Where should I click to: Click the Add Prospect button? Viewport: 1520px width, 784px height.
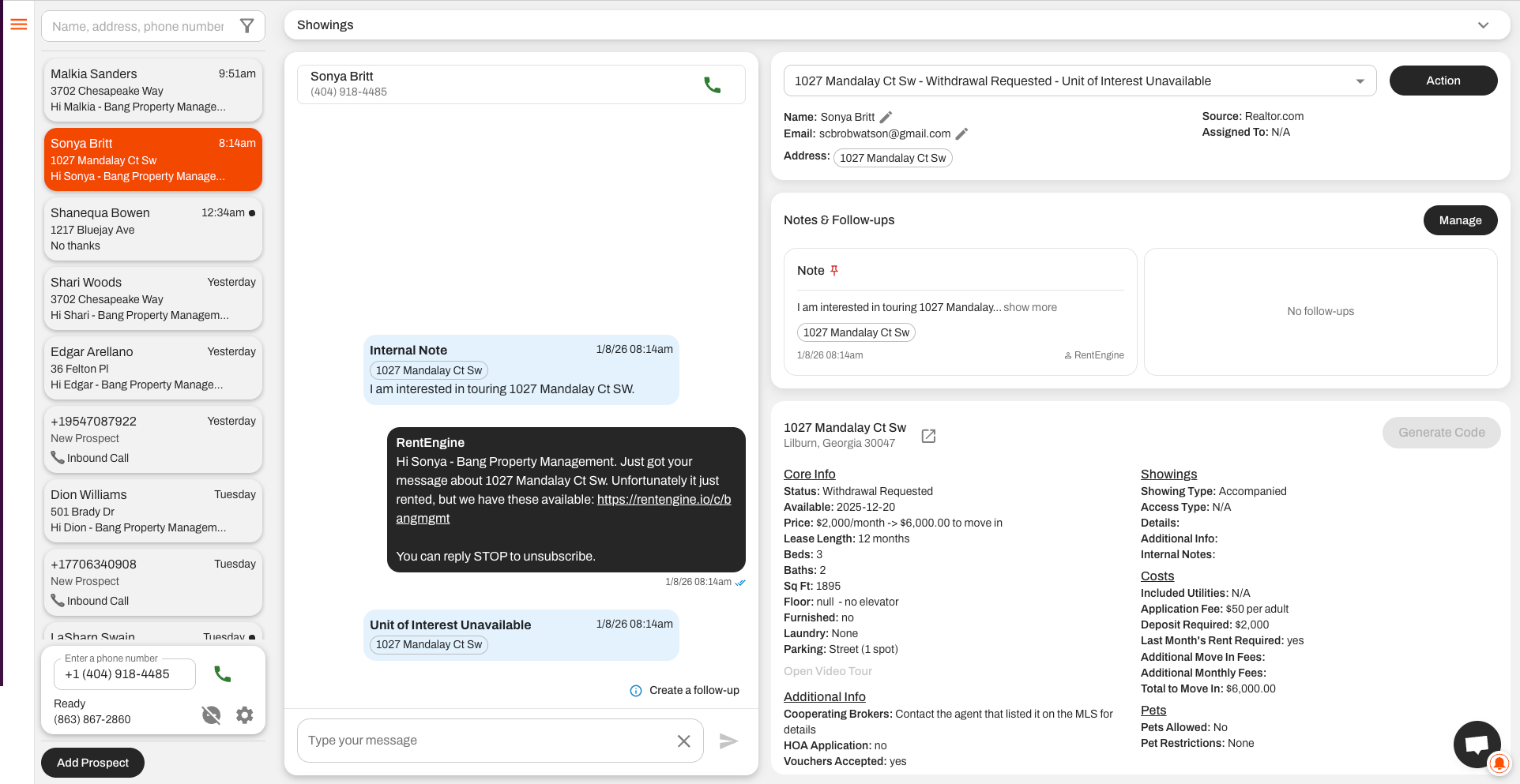[x=92, y=763]
